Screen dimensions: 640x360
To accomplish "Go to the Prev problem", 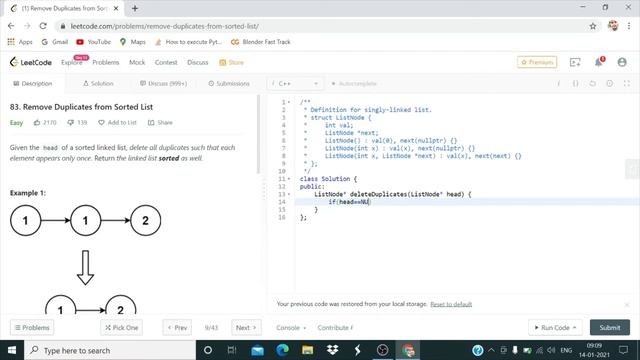I will (x=177, y=327).
